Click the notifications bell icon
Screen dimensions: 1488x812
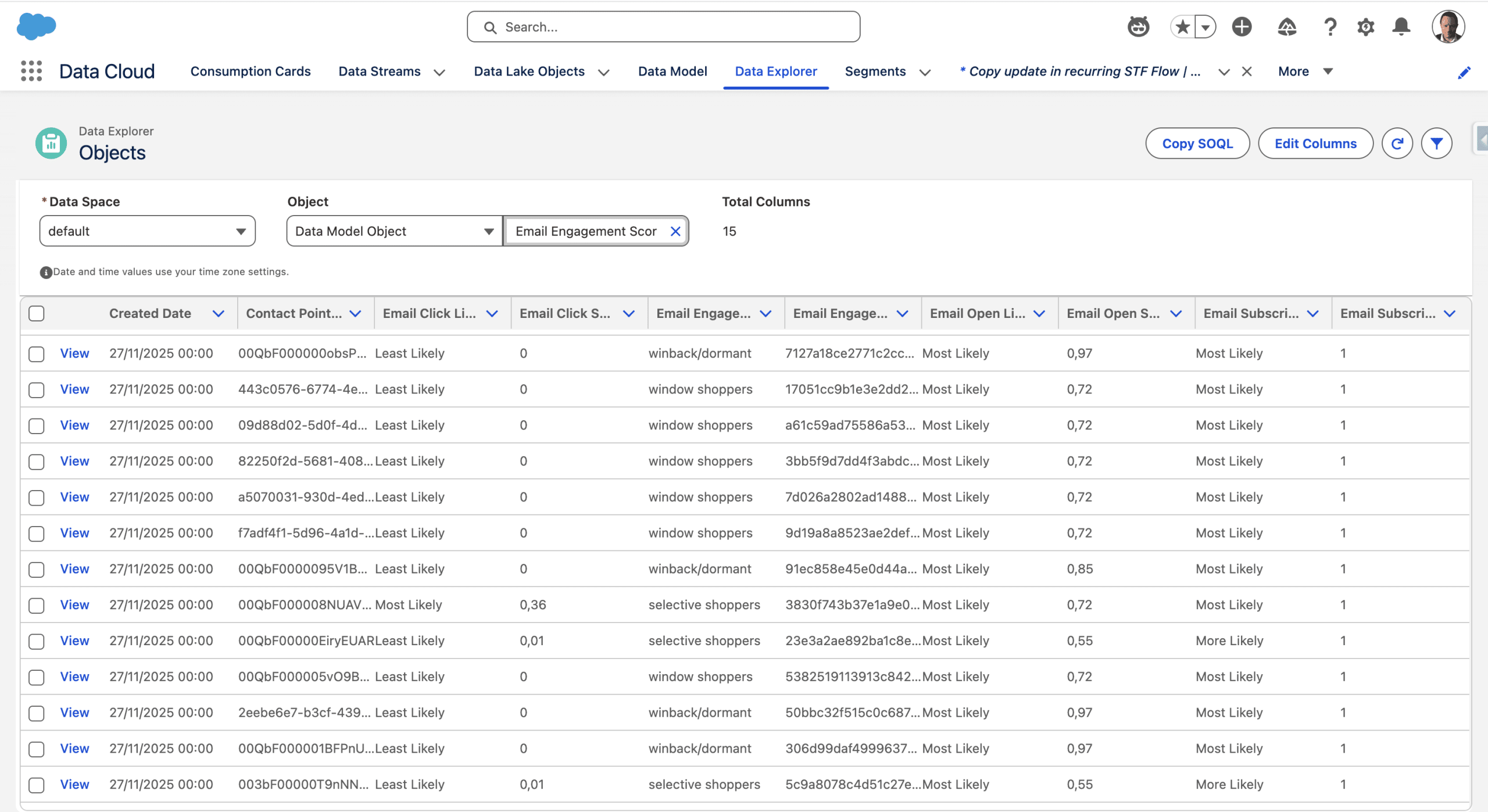(1401, 27)
